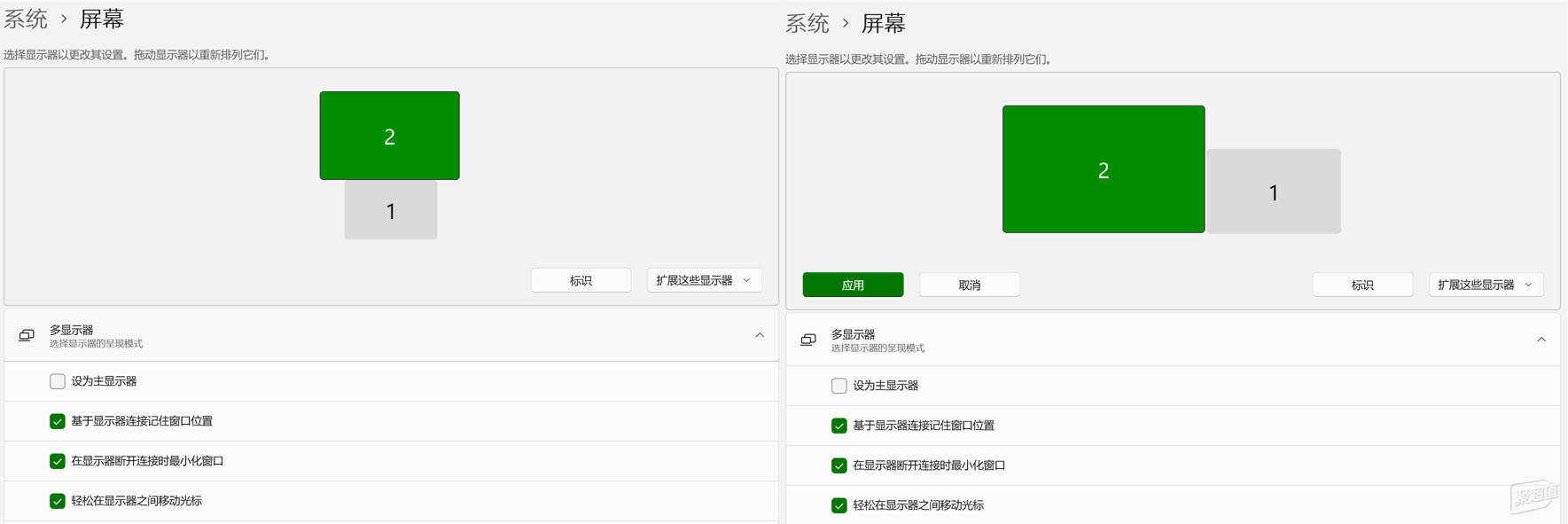1568x524 pixels.
Task: Click the green 应用 button
Action: click(x=853, y=285)
